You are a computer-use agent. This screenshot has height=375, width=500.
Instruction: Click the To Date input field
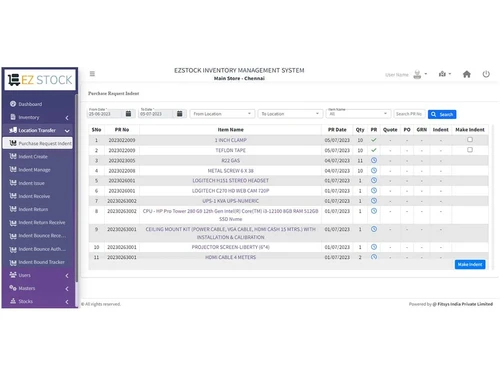click(x=157, y=114)
